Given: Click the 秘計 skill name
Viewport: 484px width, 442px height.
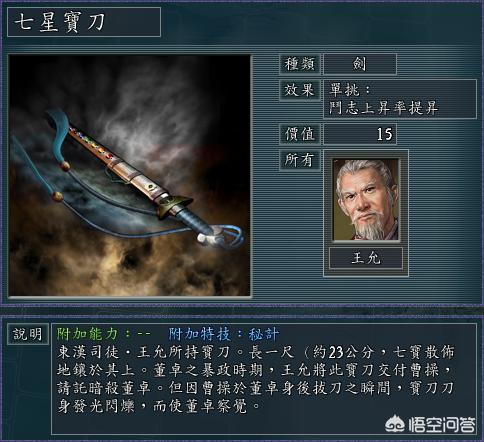Looking at the screenshot, I should pyautogui.click(x=264, y=334).
